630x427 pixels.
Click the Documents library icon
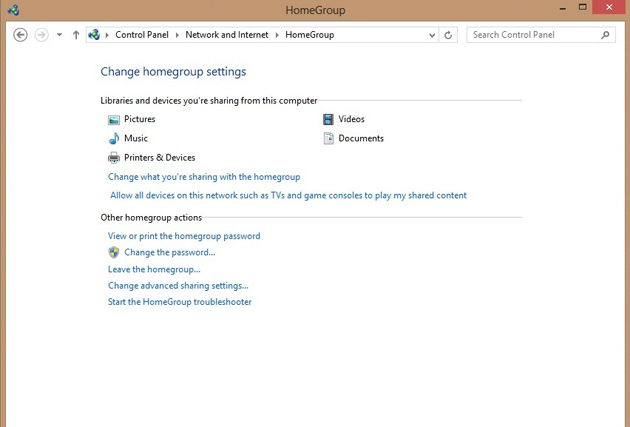pyautogui.click(x=329, y=139)
